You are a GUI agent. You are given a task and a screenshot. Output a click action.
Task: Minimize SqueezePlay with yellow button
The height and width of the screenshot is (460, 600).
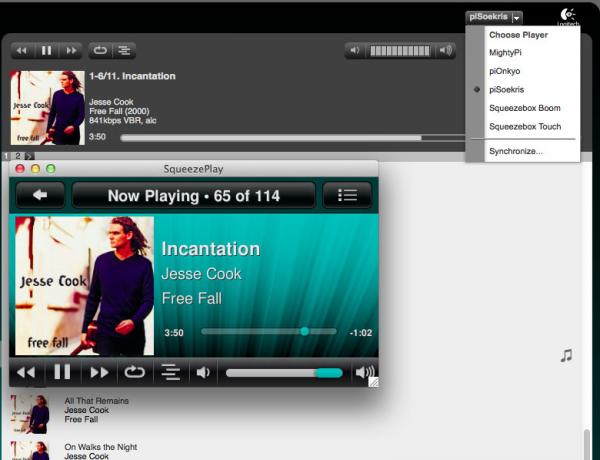tap(35, 168)
